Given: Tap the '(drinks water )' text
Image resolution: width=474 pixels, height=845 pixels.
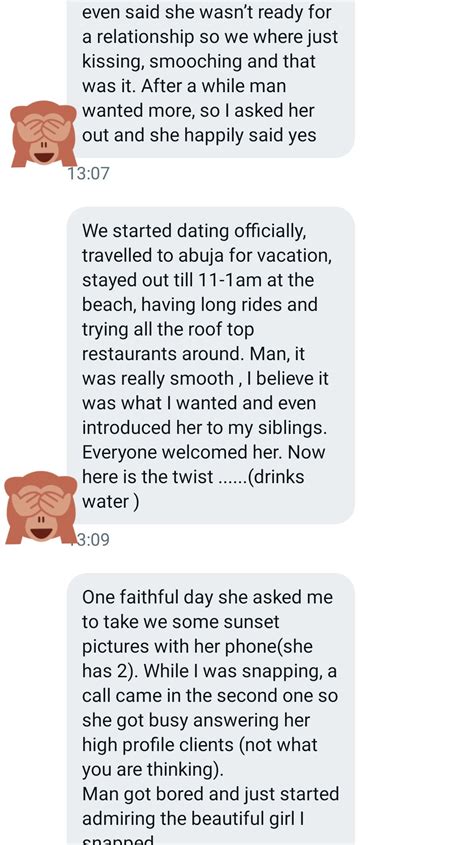Looking at the screenshot, I should point(193,489).
